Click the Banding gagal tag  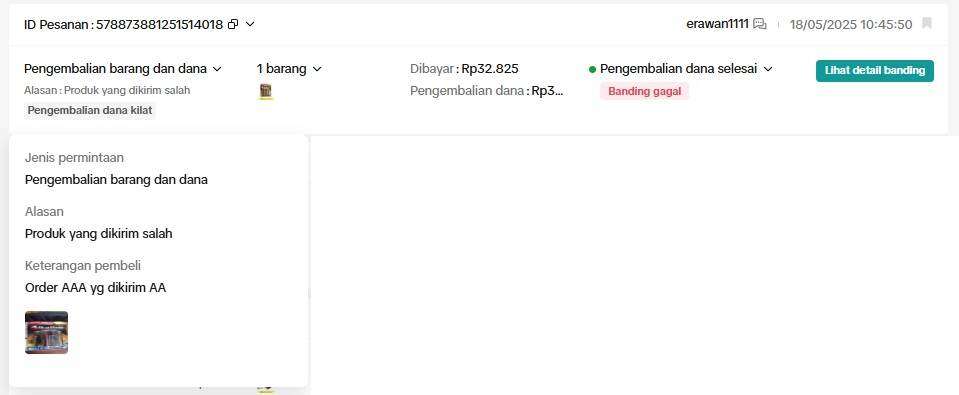pyautogui.click(x=645, y=92)
